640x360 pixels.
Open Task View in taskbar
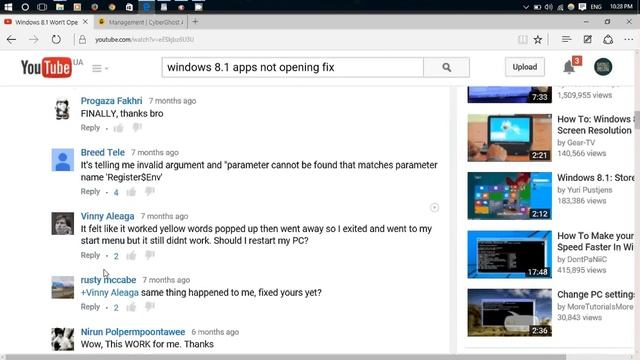[x=42, y=7]
